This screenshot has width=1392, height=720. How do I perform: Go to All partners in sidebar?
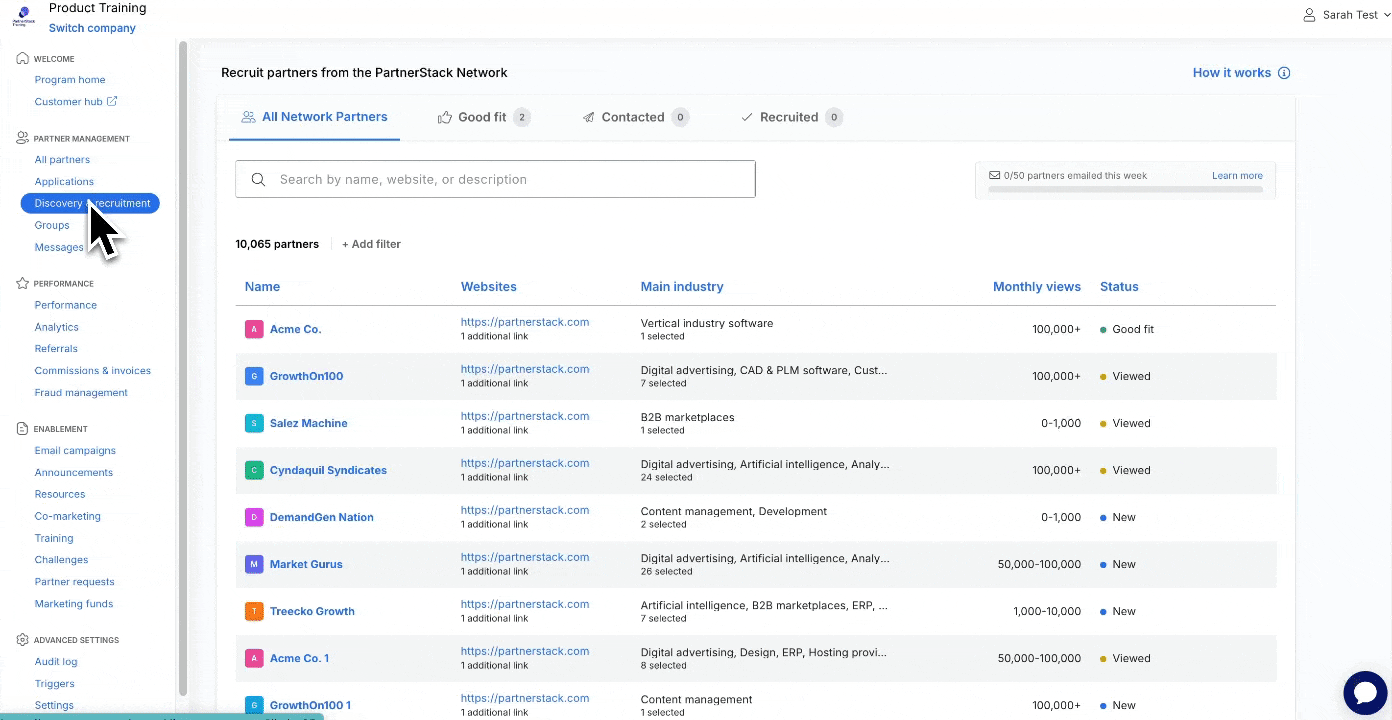(x=62, y=160)
